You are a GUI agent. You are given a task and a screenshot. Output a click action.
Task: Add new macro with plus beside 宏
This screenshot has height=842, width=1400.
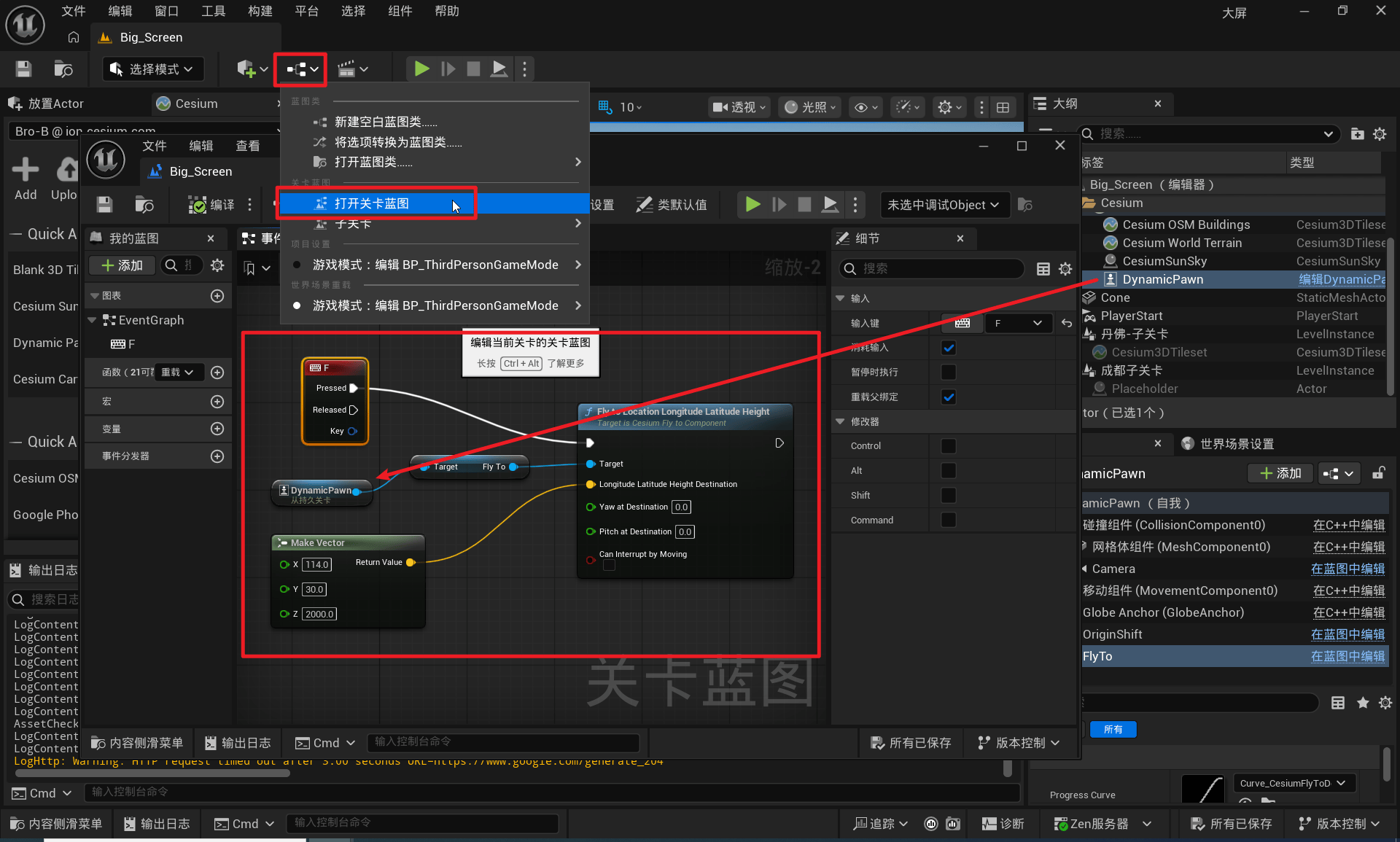(217, 402)
